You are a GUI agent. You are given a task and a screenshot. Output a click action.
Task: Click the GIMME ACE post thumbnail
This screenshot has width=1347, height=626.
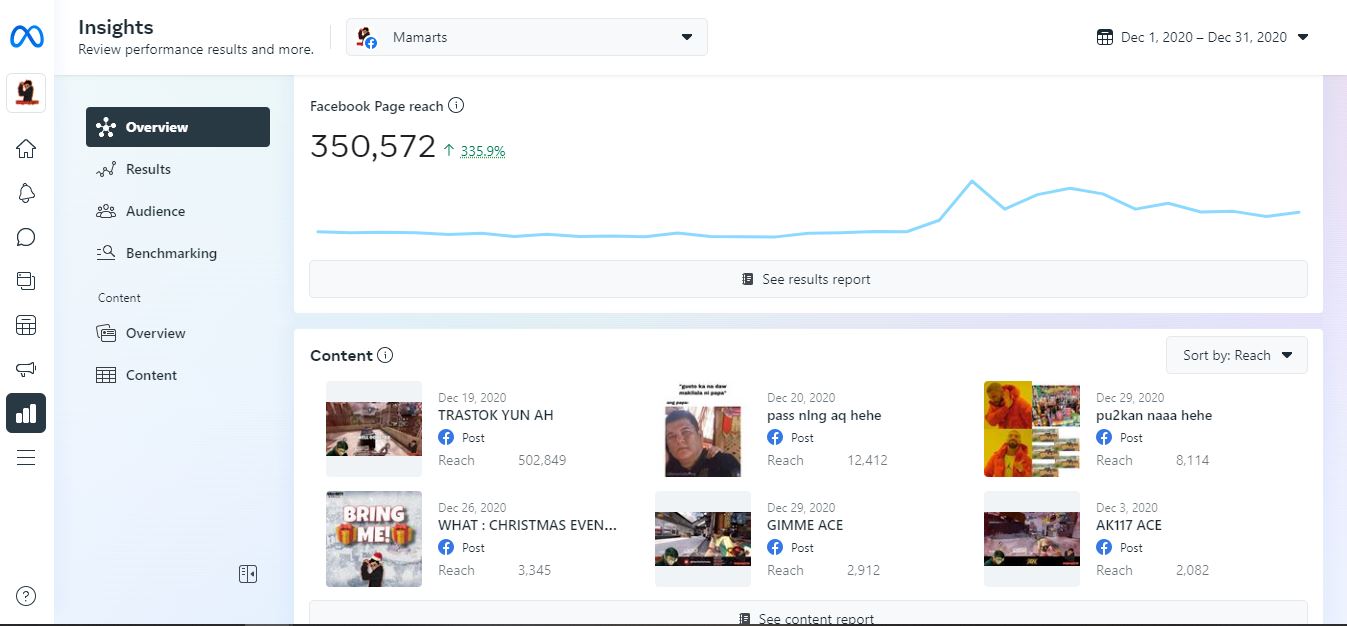tap(703, 539)
